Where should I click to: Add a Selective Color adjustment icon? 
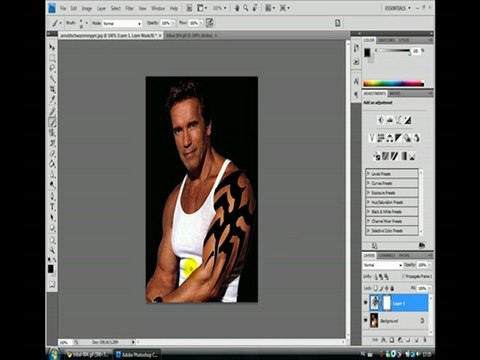click(x=412, y=156)
